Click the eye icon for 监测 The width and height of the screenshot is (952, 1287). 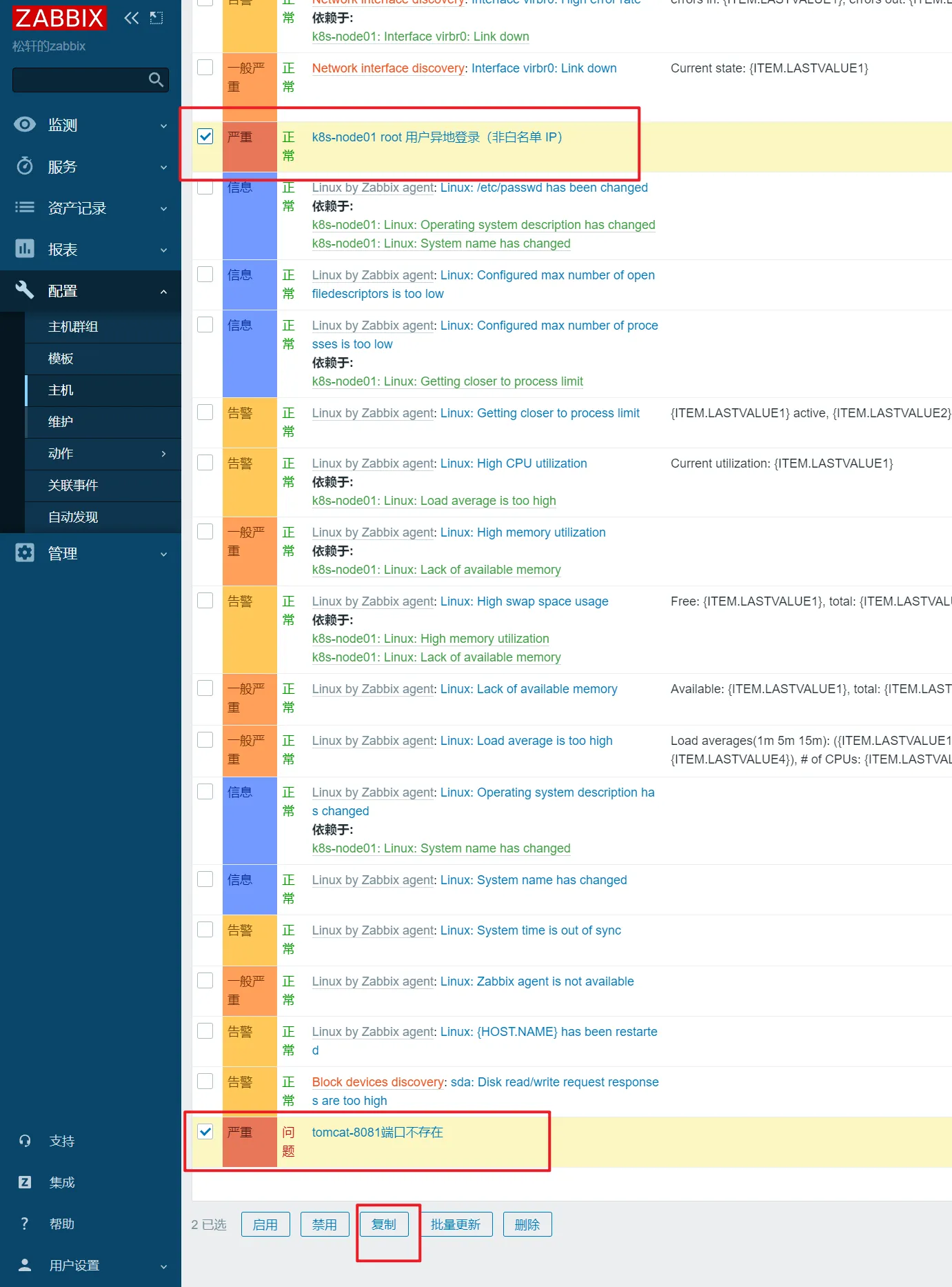[25, 125]
